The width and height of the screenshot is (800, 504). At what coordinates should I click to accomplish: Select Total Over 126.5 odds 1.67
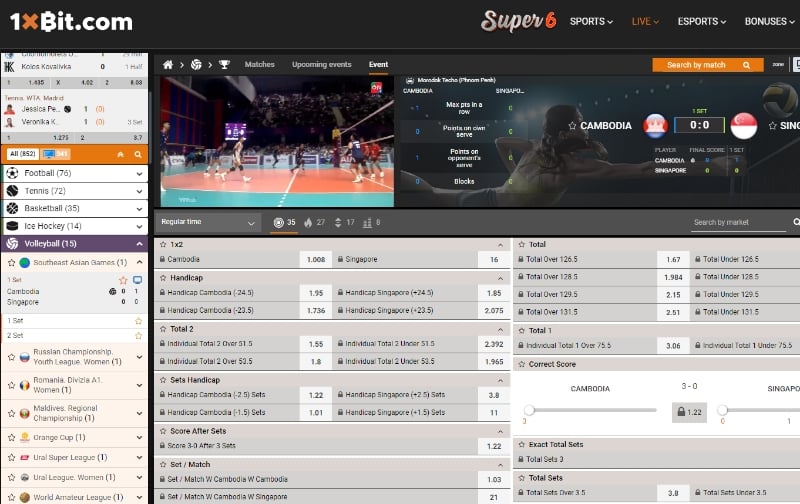tap(673, 260)
